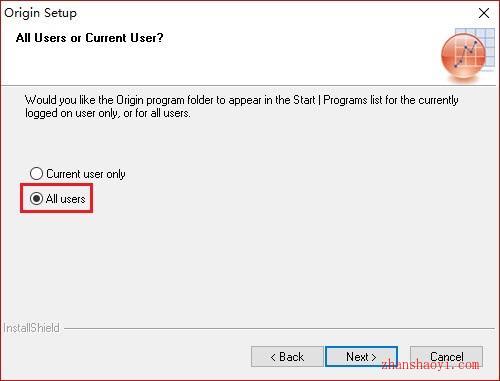Click the InstallShield label

[31, 328]
